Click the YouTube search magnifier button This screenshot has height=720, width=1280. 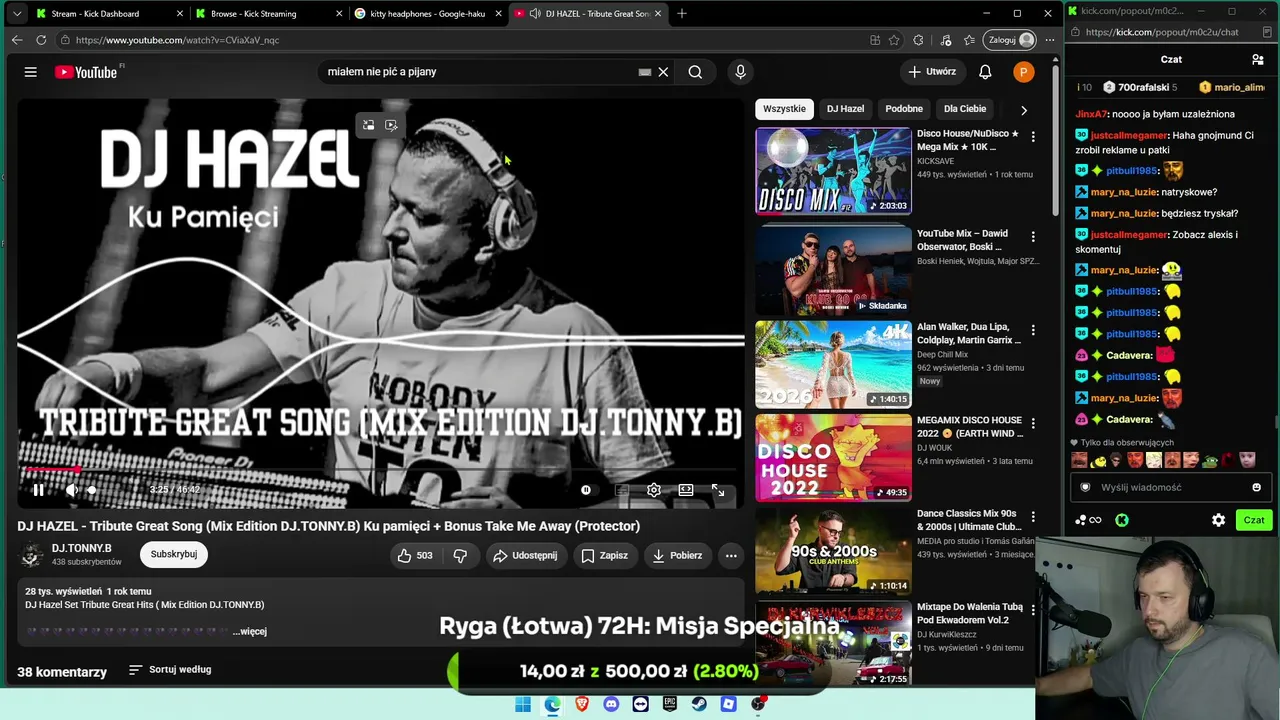point(695,72)
